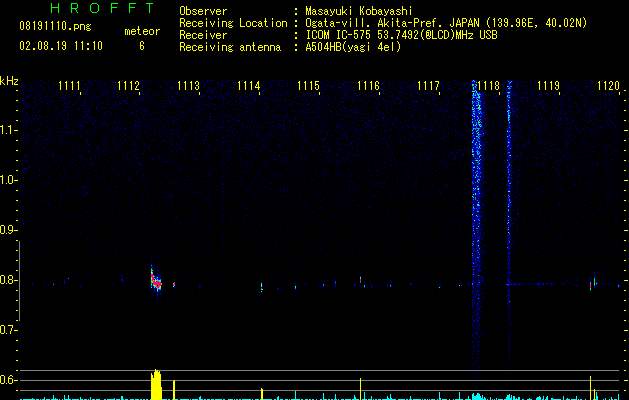This screenshot has height=400, width=629.
Task: Click the A504HB(yagi 4el) antenna text
Action: click(x=353, y=47)
